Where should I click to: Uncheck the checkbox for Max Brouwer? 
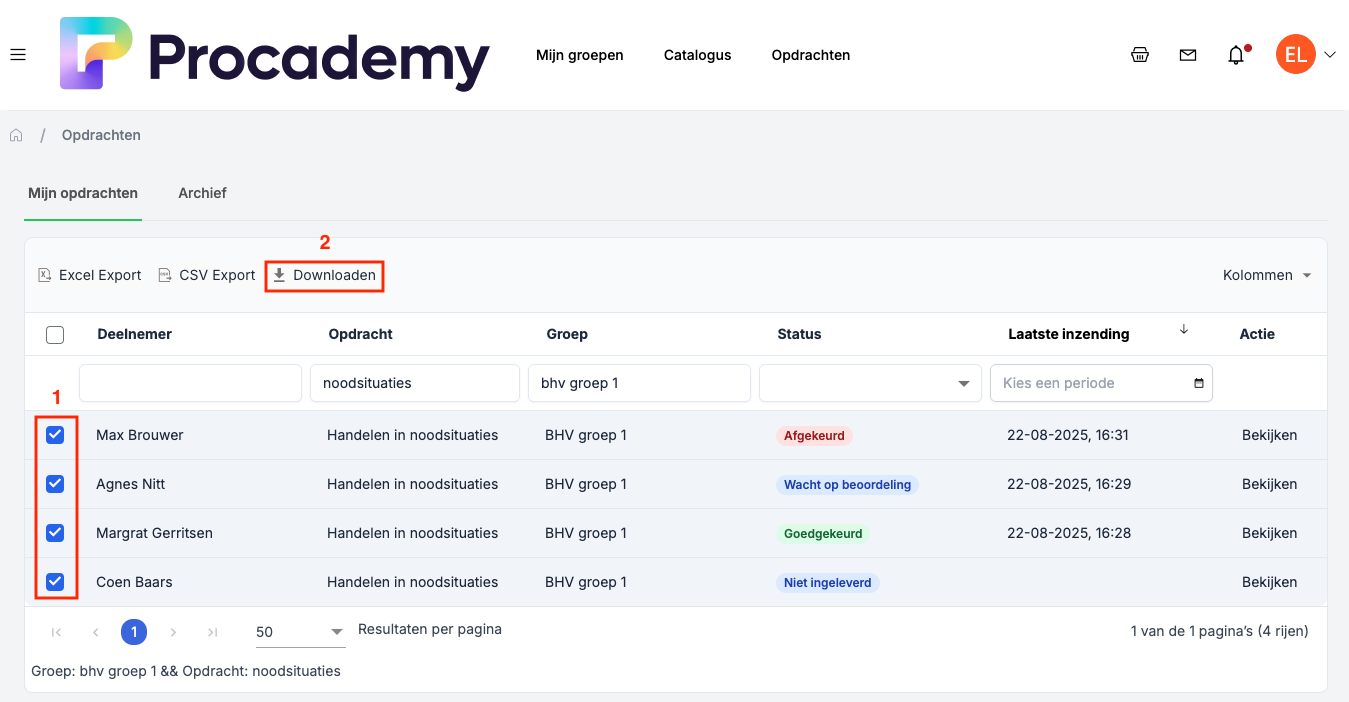(55, 435)
